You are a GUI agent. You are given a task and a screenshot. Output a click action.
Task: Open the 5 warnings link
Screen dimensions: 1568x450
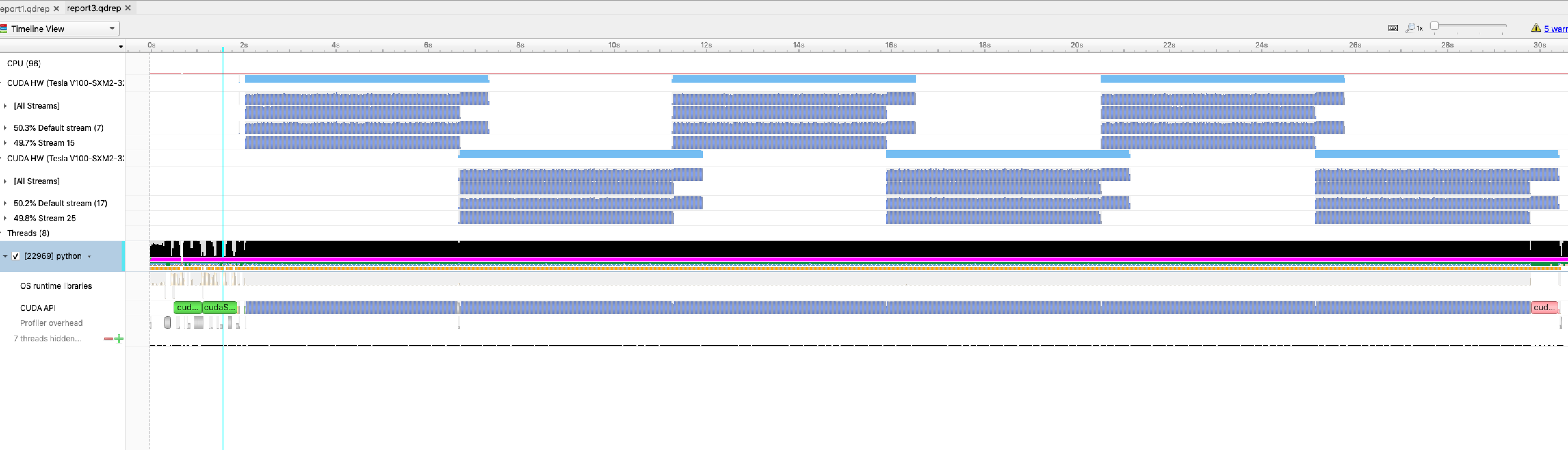pos(1556,29)
